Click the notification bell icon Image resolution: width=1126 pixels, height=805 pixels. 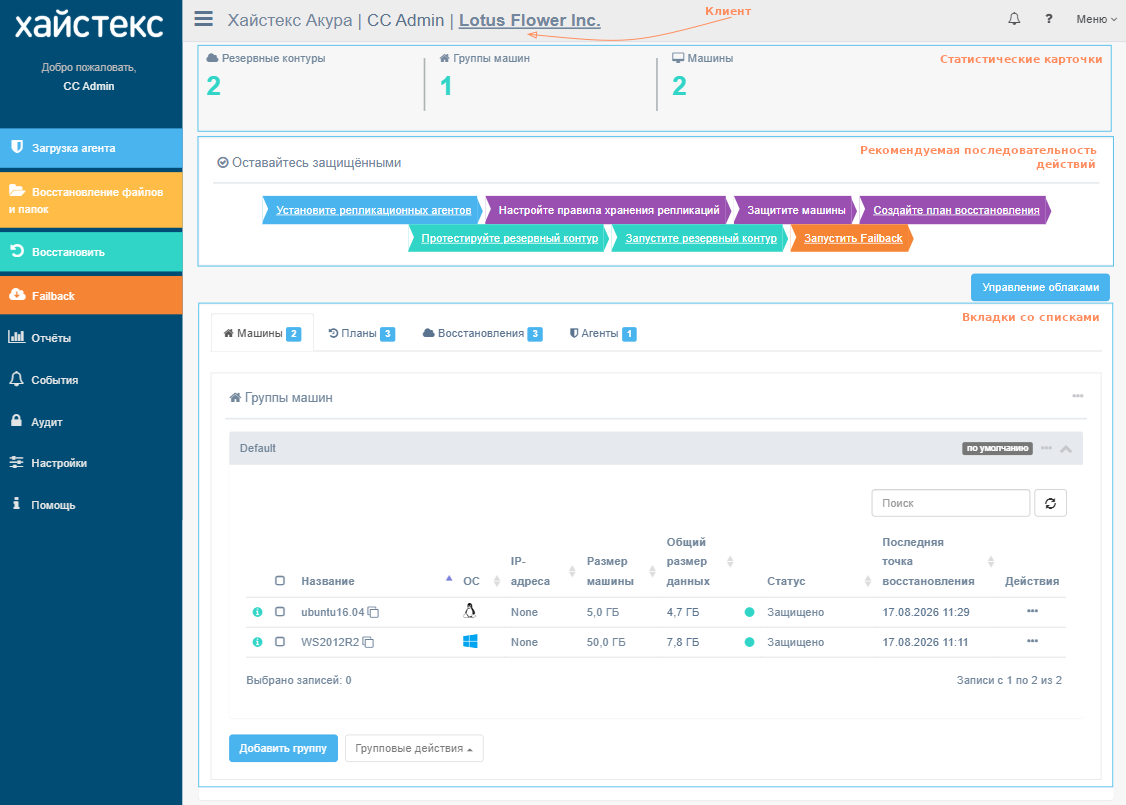[1014, 19]
